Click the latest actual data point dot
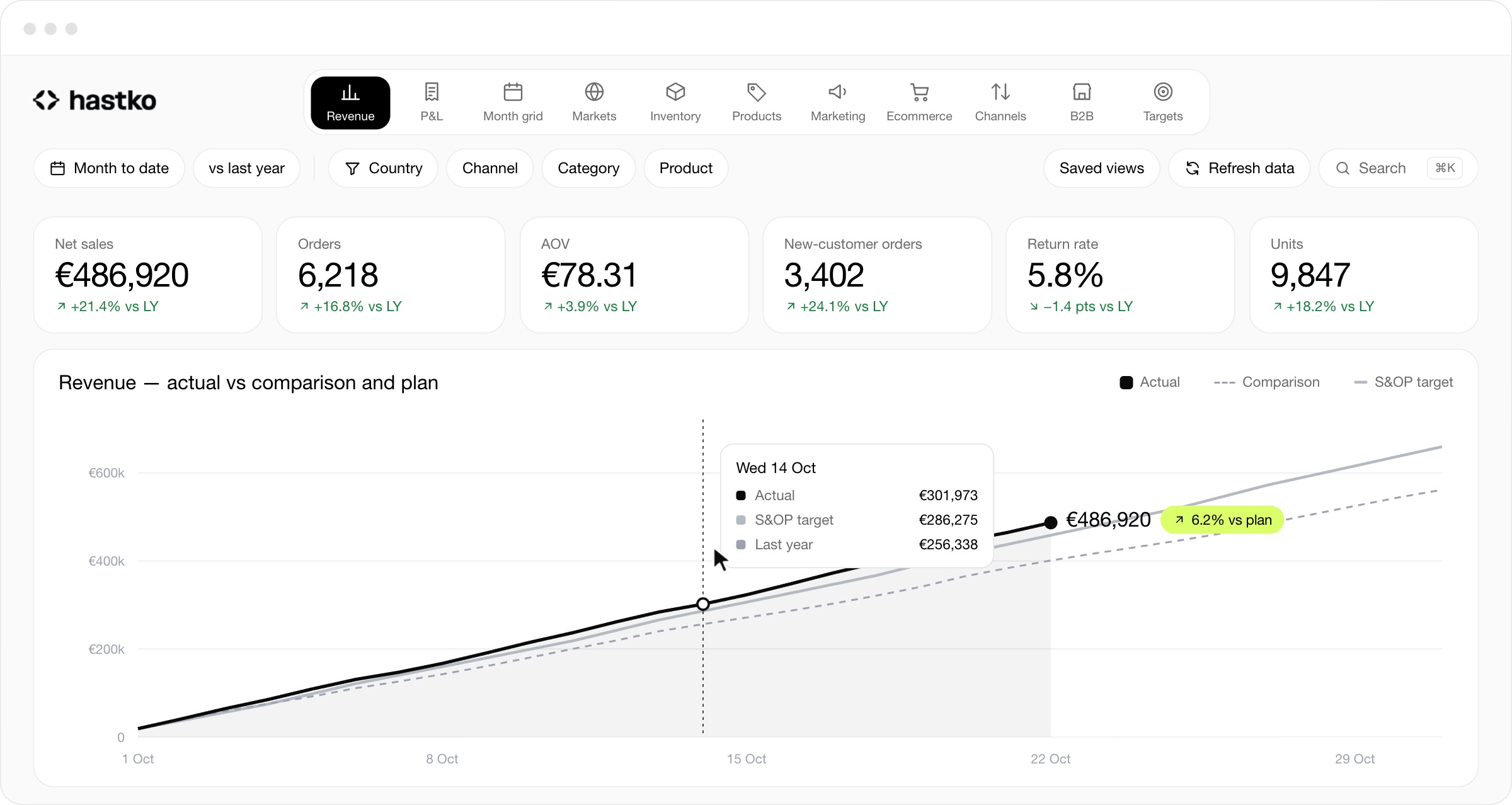Viewport: 1512px width, 805px height. coord(1050,522)
